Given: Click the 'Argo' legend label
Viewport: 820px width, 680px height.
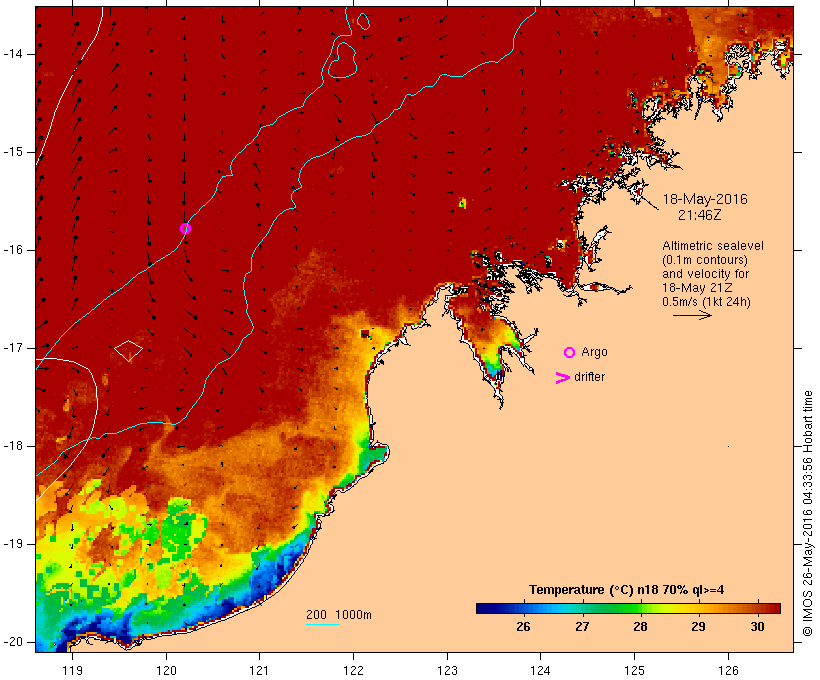Looking at the screenshot, I should tap(594, 352).
